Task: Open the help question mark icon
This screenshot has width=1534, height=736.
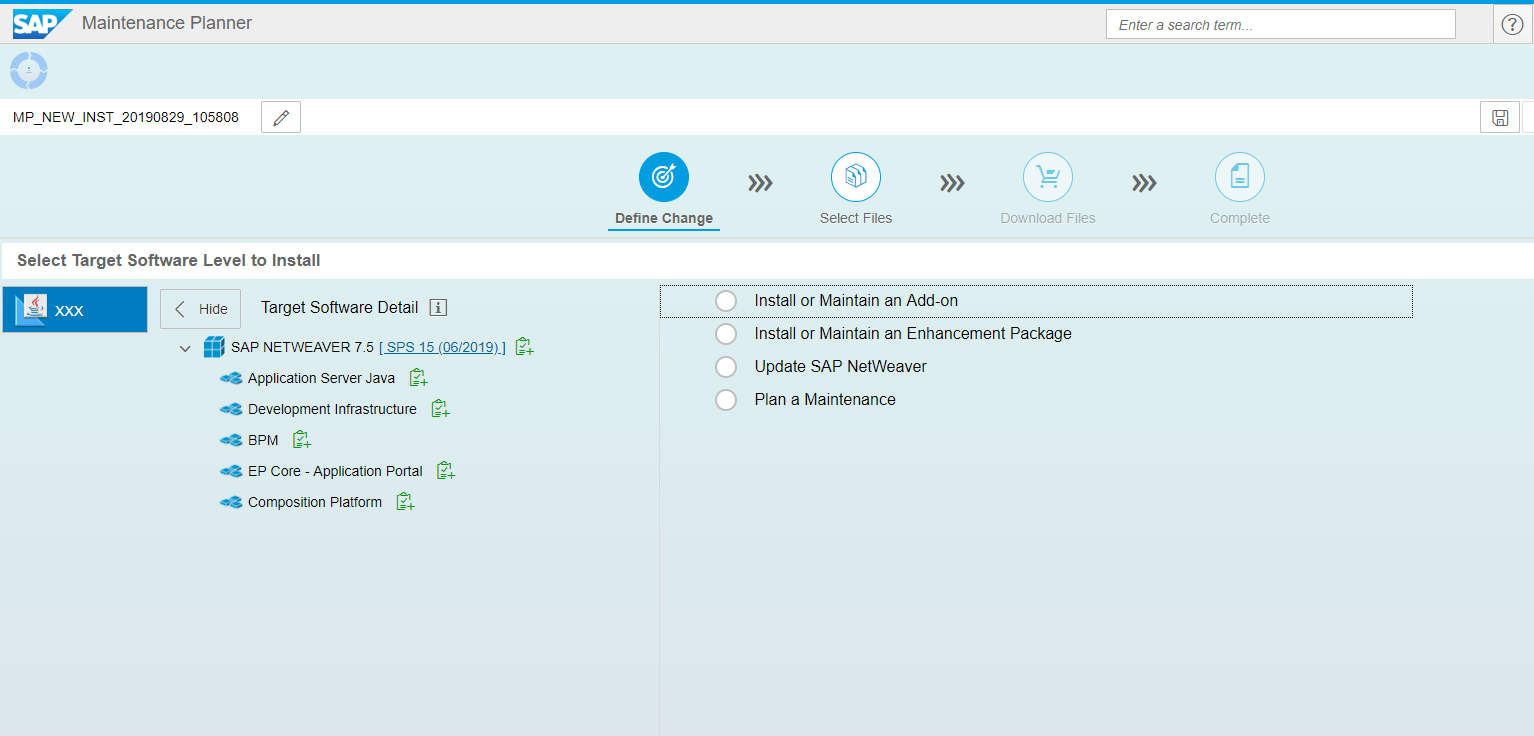Action: pos(1513,25)
